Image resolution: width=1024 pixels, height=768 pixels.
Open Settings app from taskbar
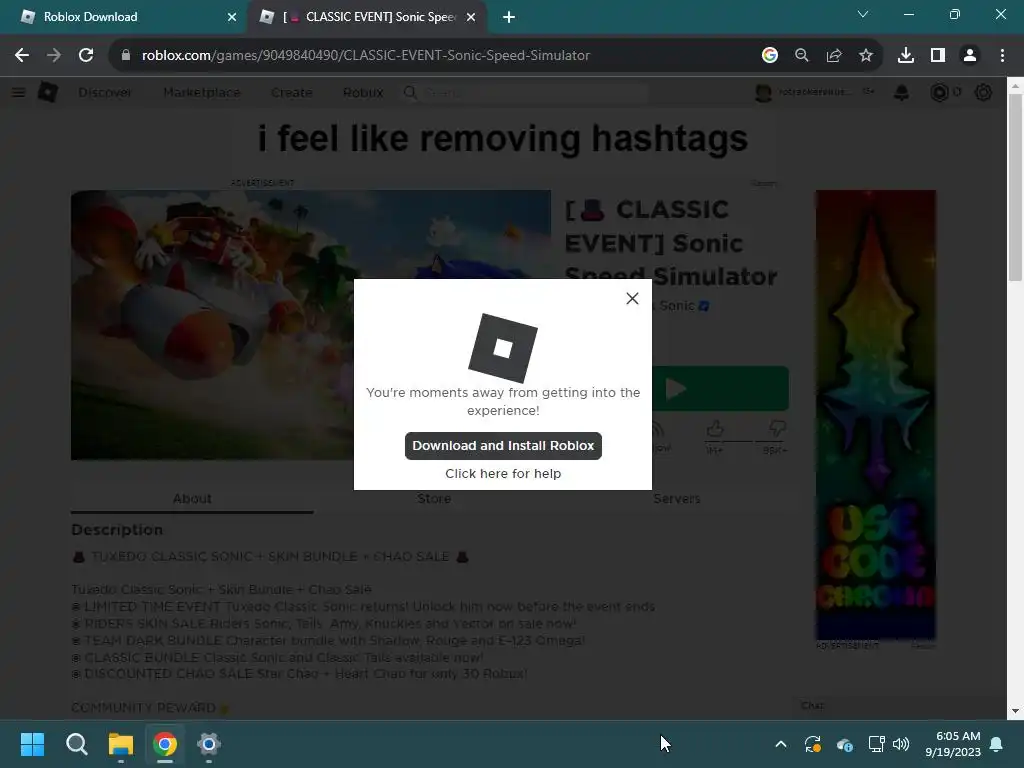click(x=209, y=744)
